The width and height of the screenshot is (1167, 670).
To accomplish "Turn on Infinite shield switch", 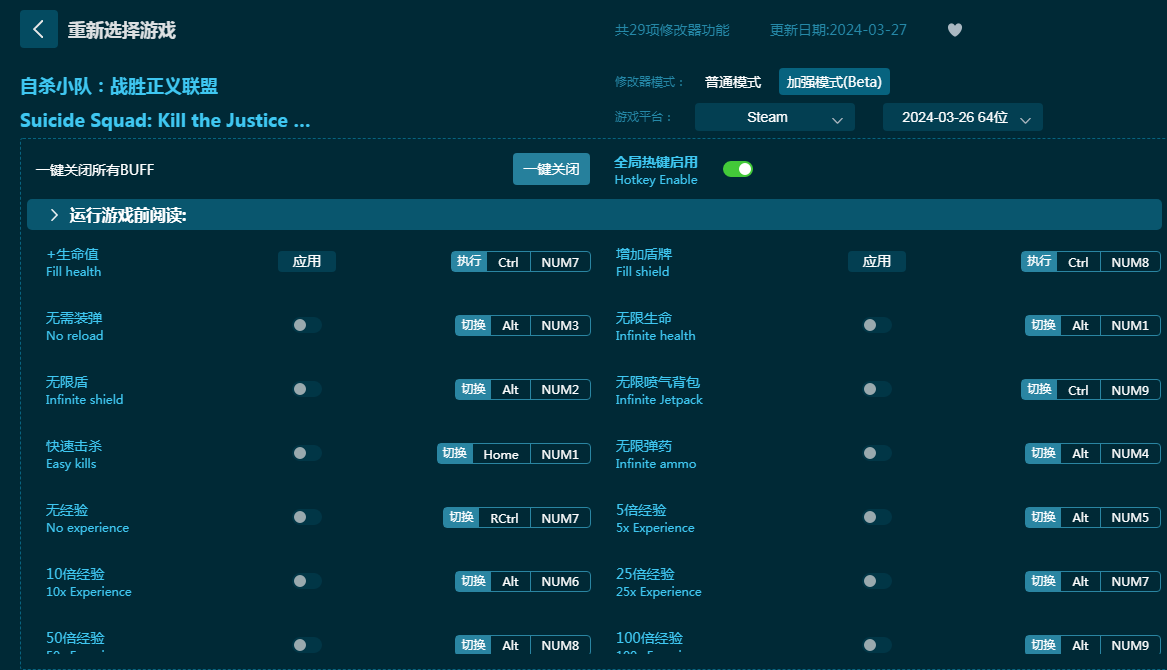I will (307, 389).
